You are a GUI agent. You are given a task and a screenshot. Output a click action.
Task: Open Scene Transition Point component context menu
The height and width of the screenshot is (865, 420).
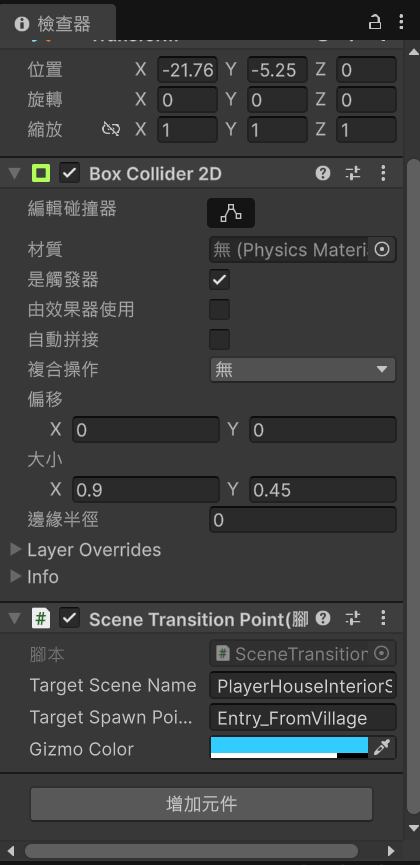coord(383,618)
